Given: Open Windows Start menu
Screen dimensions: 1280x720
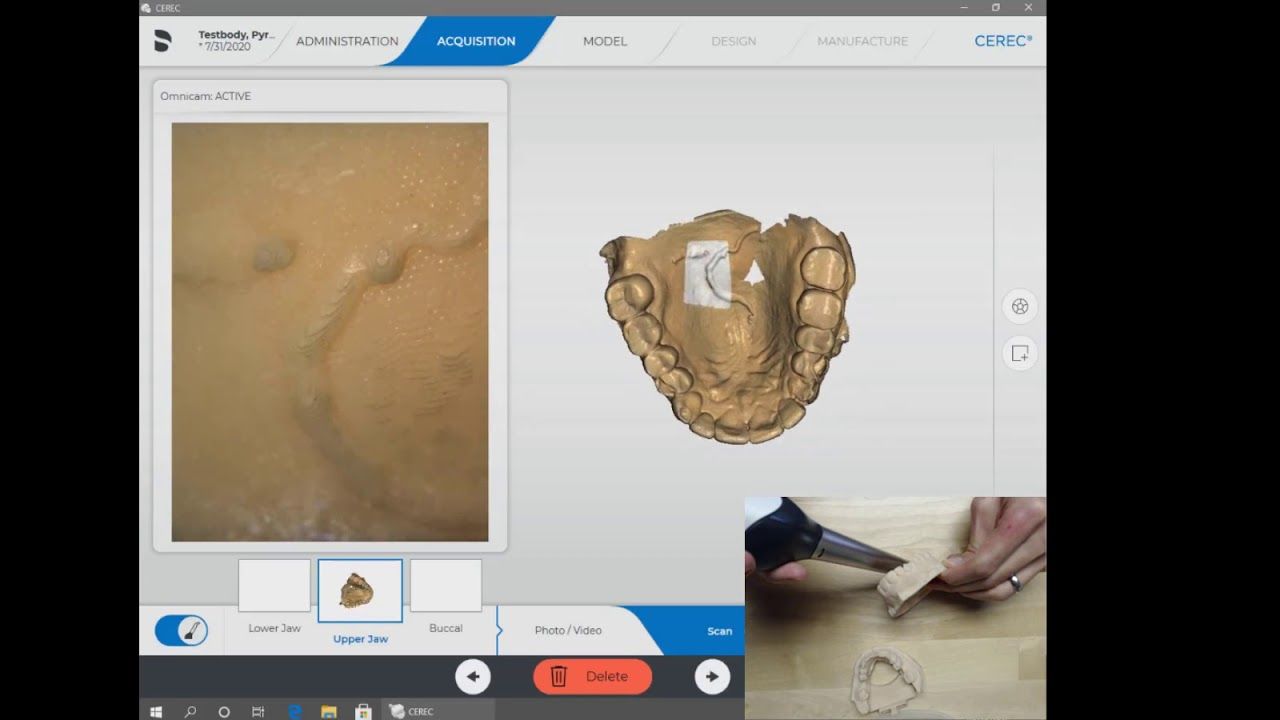Looking at the screenshot, I should (156, 711).
